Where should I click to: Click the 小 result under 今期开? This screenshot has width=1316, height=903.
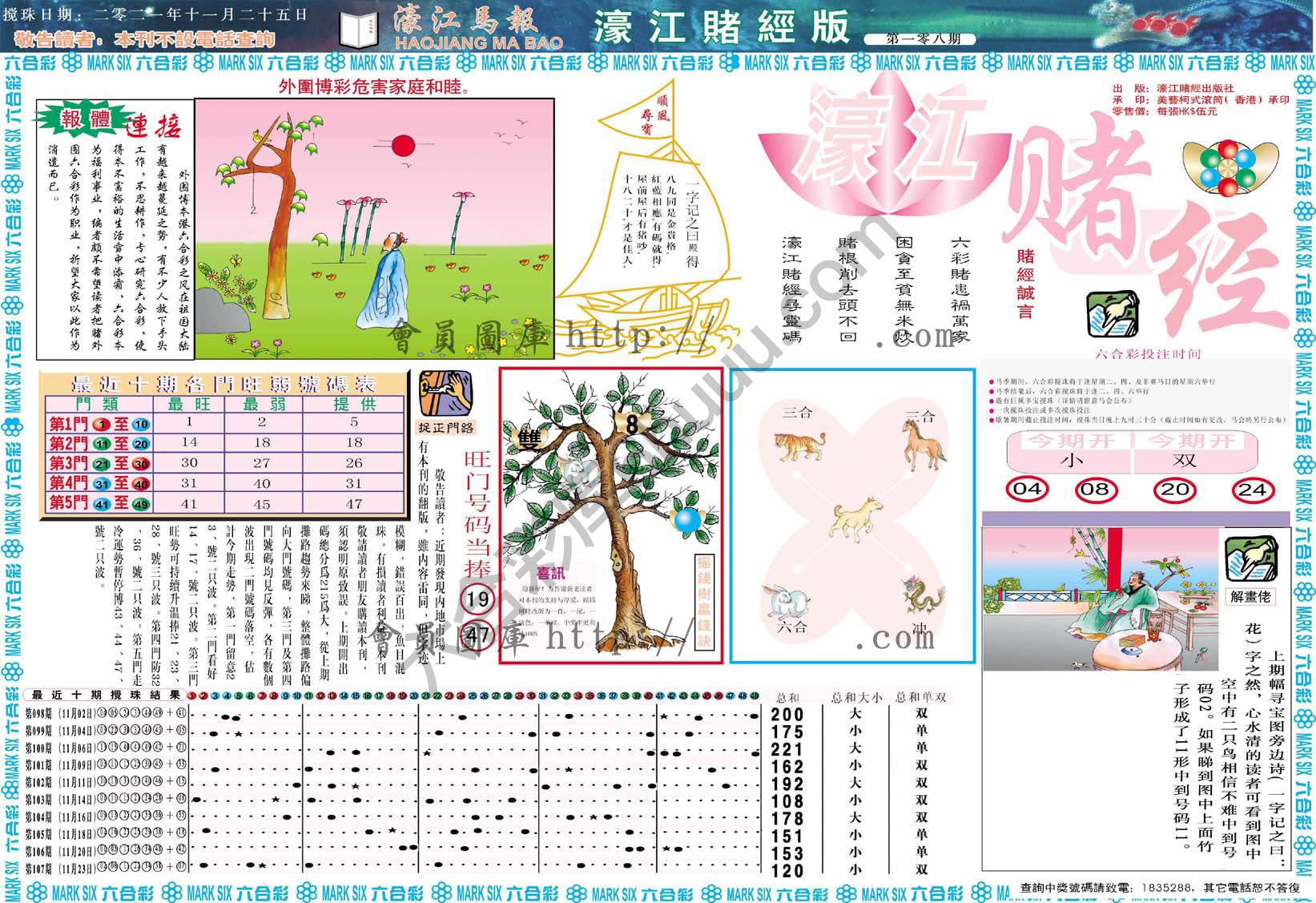pyautogui.click(x=1071, y=459)
